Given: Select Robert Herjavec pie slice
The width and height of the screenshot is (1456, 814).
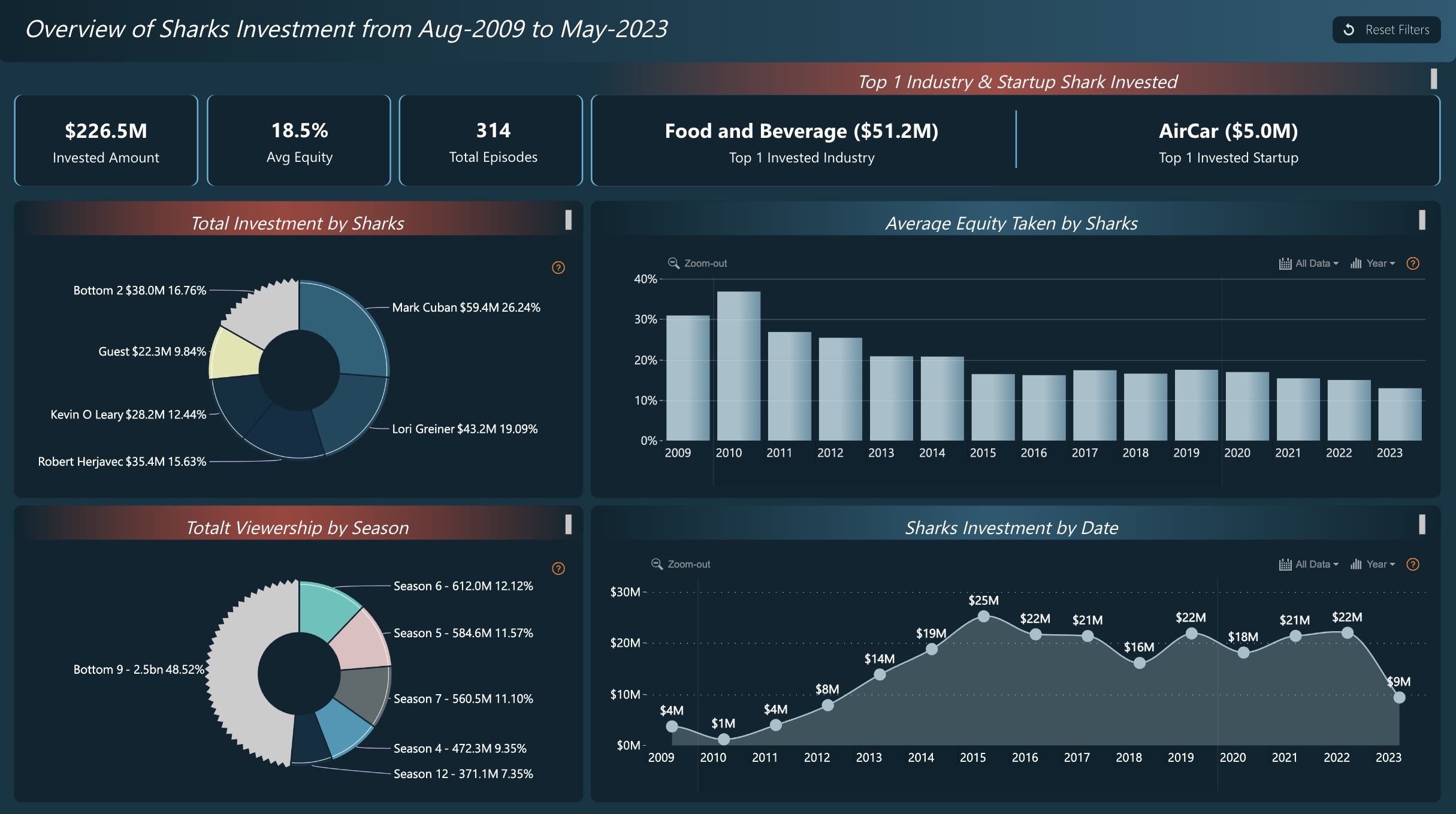Looking at the screenshot, I should [x=285, y=433].
